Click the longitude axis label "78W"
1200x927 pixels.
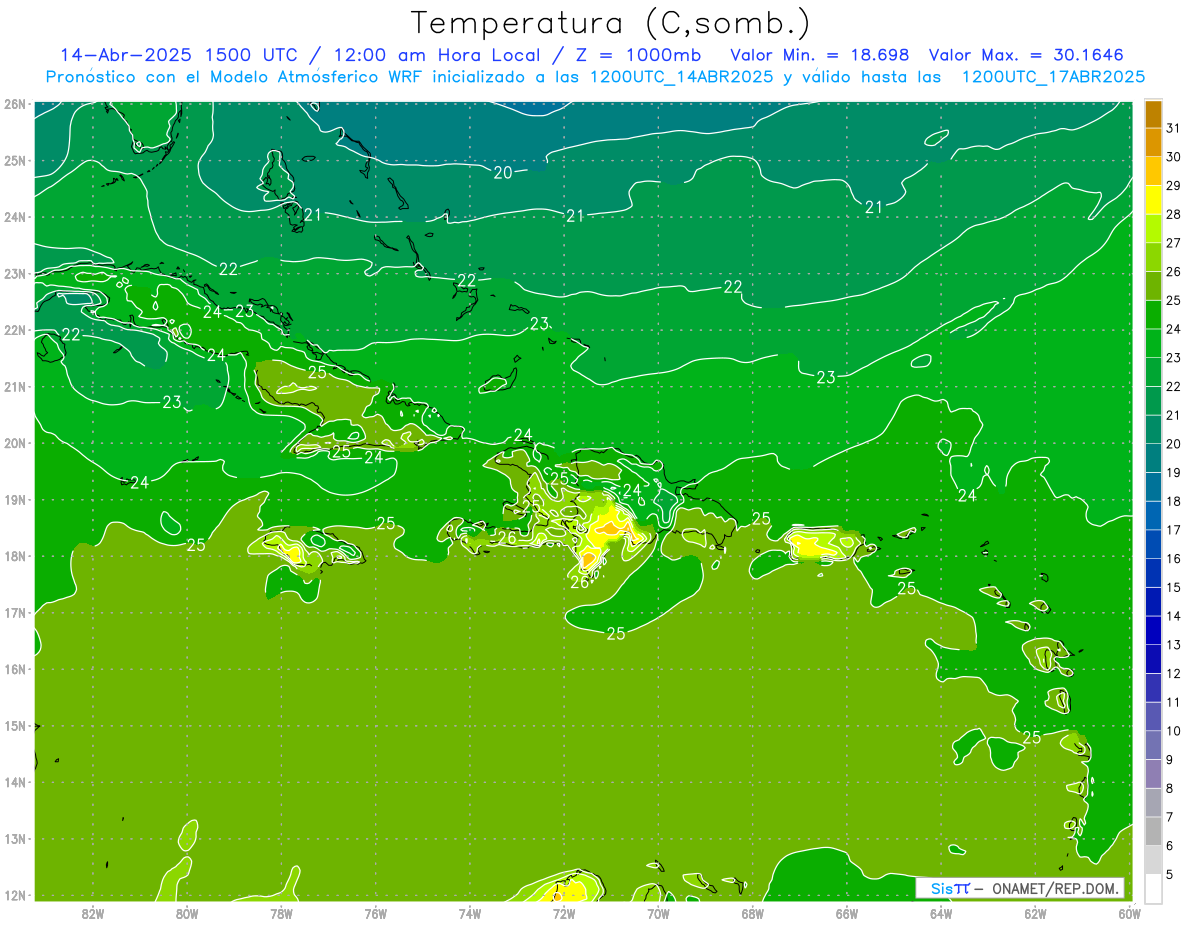281,912
